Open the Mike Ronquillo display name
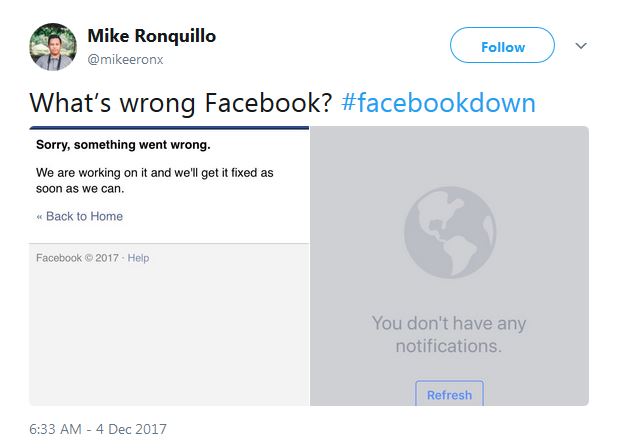Image resolution: width=617 pixels, height=448 pixels. point(152,36)
